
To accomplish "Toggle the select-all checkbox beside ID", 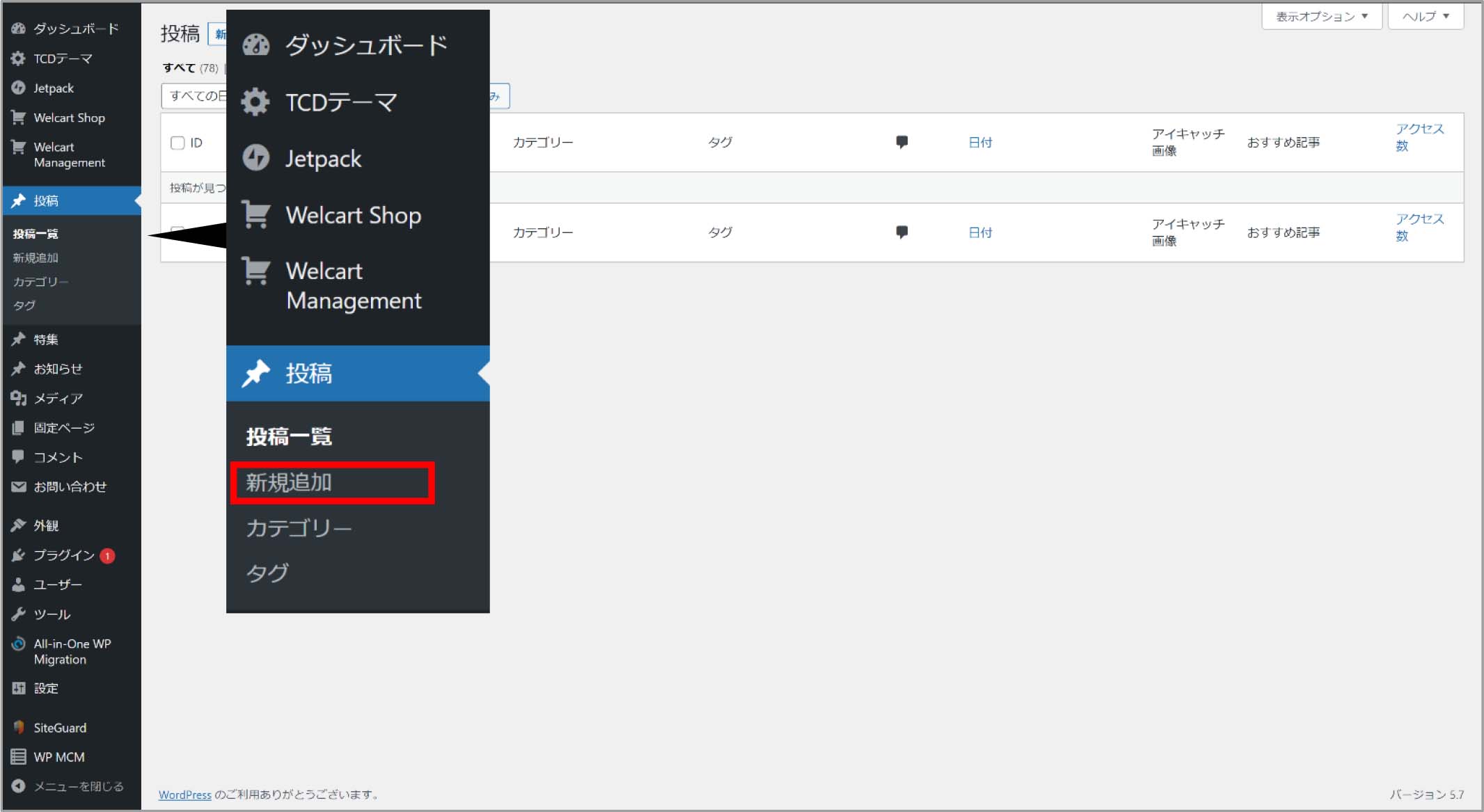I will [177, 143].
